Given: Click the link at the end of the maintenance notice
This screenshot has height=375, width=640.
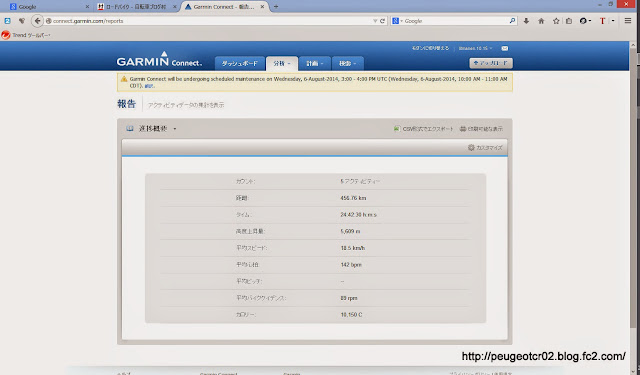Looking at the screenshot, I should (x=149, y=86).
